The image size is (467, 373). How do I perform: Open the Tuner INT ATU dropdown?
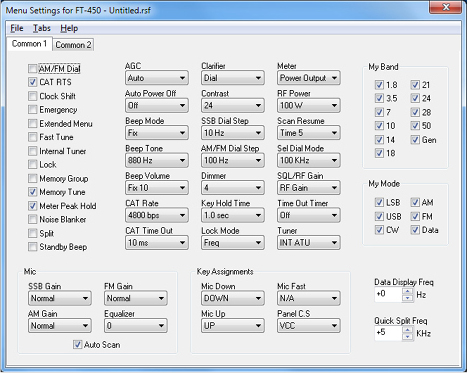[309, 243]
